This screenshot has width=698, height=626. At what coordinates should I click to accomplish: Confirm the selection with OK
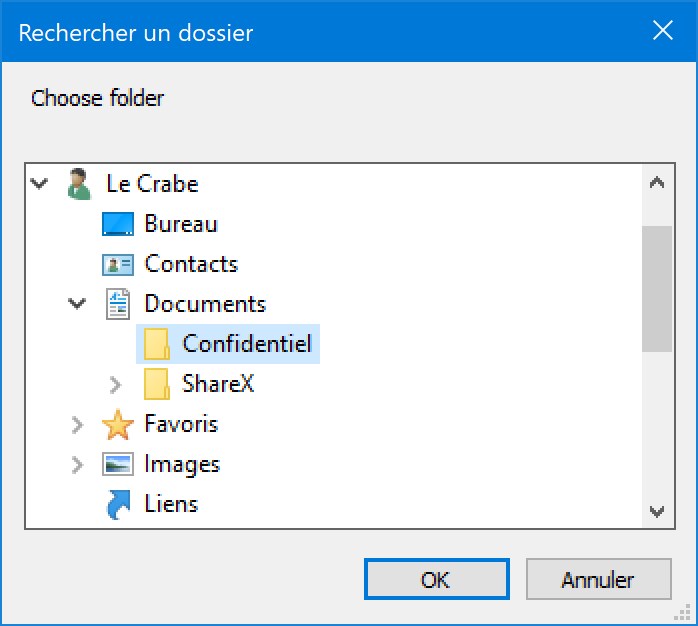437,579
